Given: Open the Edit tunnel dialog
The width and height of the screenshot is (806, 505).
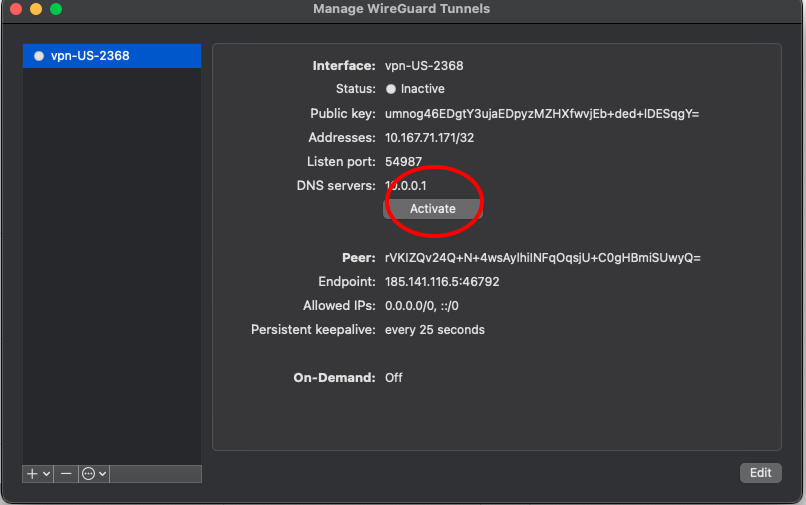Looking at the screenshot, I should tap(760, 473).
